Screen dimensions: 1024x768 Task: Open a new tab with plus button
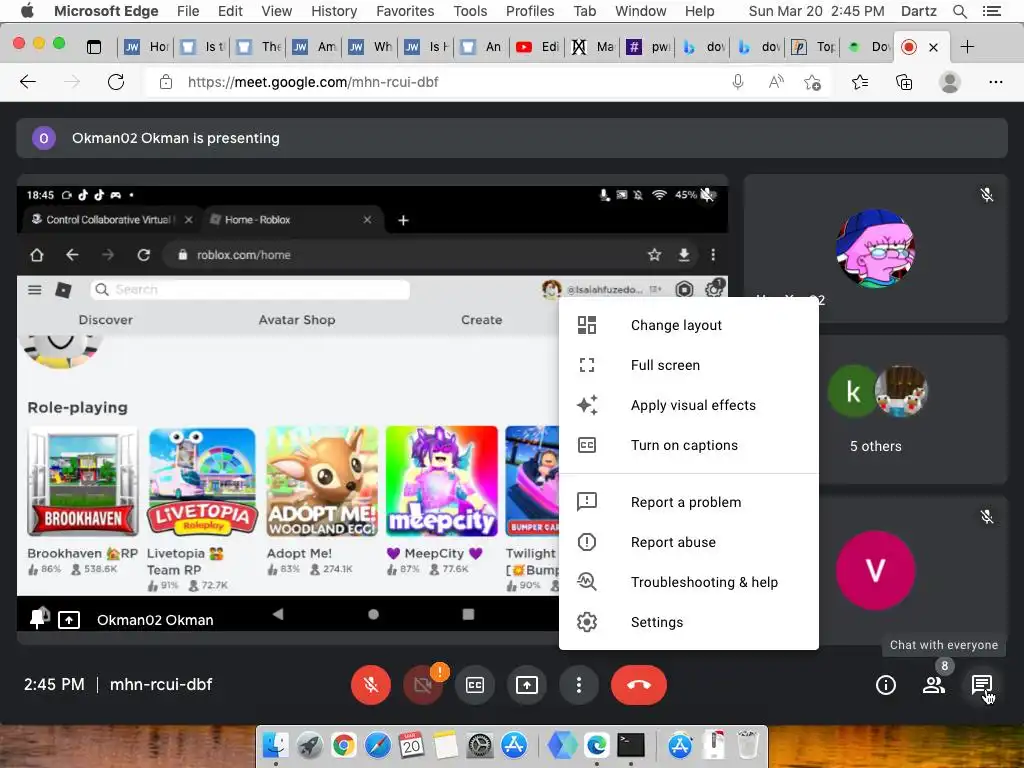click(x=967, y=46)
